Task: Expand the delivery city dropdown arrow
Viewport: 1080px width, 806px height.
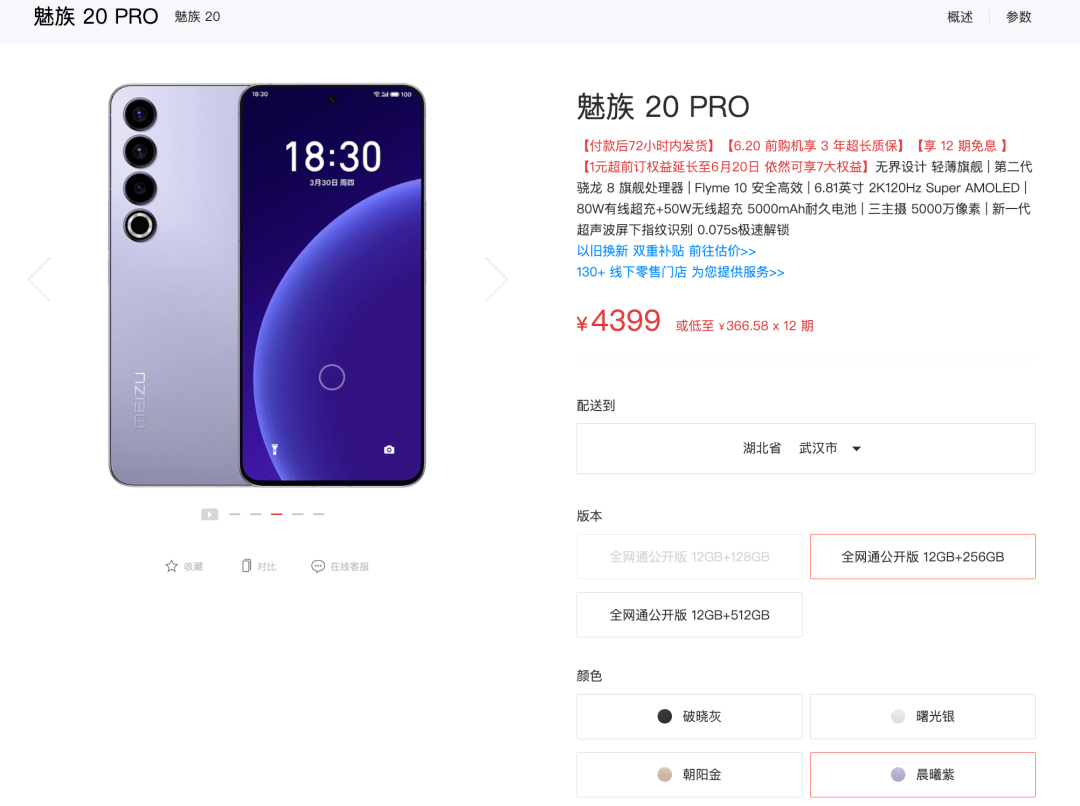Action: pyautogui.click(x=856, y=448)
